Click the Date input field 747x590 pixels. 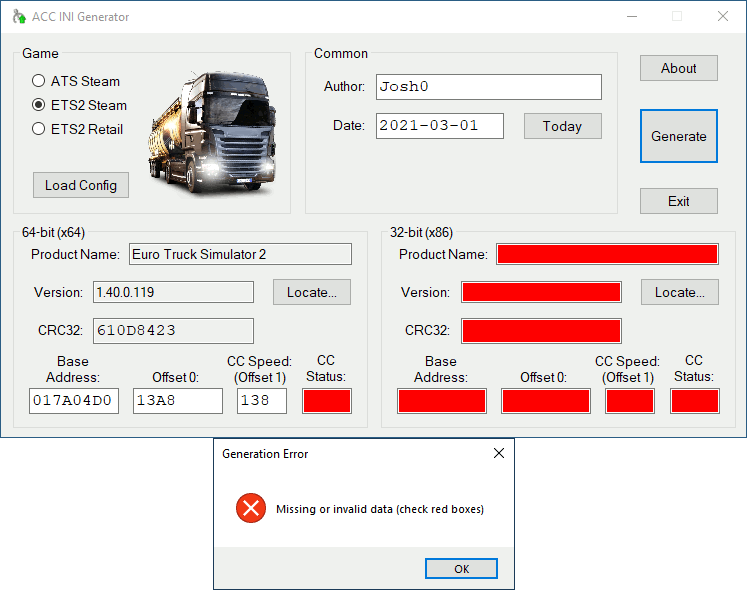[x=440, y=126]
